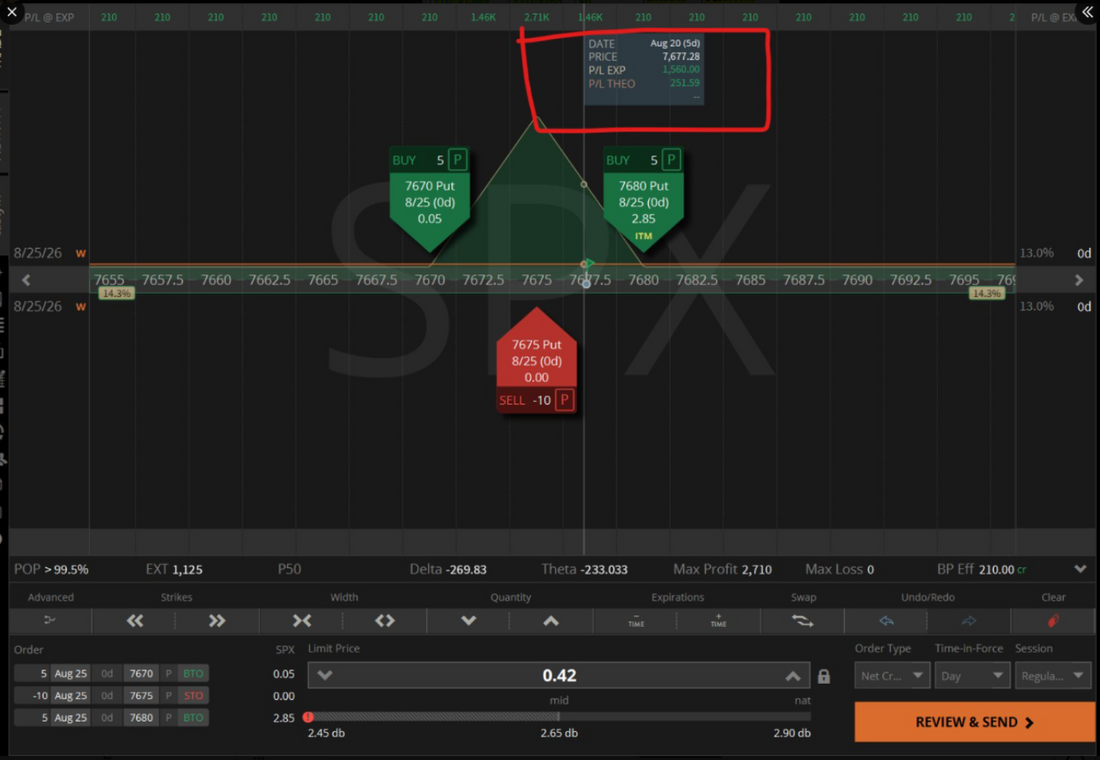Click the Delta -269.83 value
1100x760 pixels.
(467, 569)
